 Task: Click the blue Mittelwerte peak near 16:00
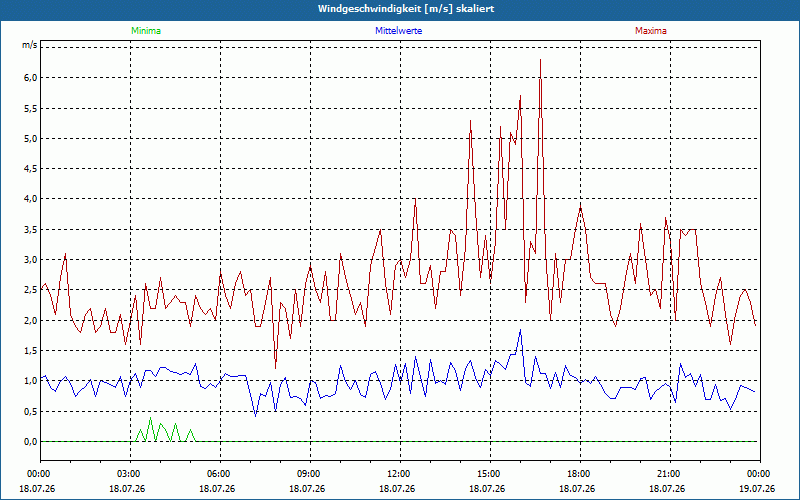(x=520, y=330)
